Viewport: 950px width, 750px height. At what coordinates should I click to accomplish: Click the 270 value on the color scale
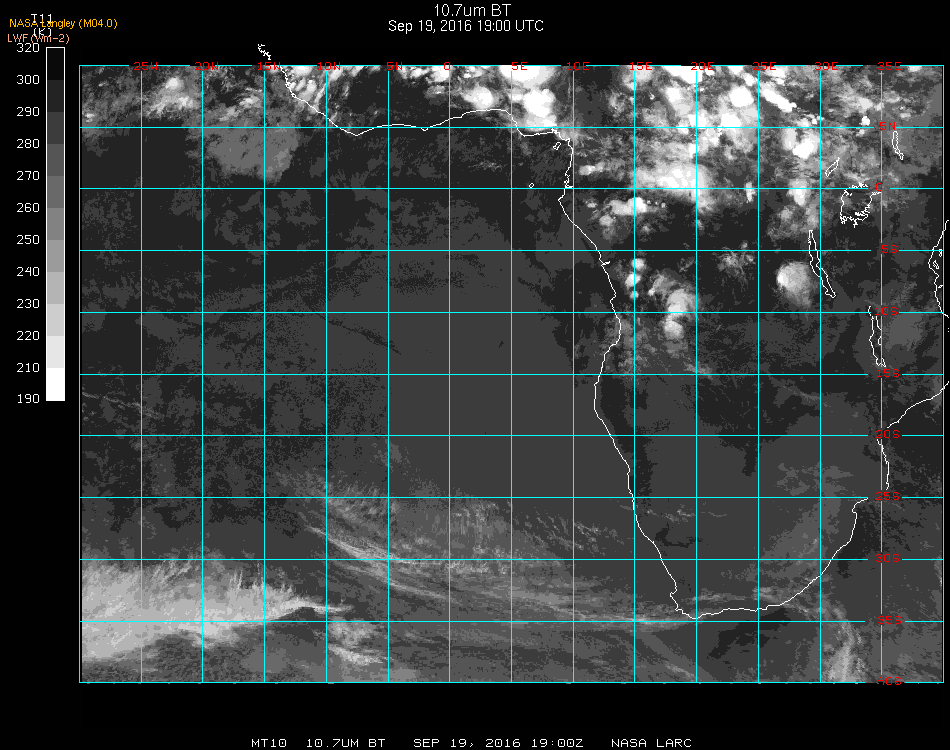pos(28,176)
